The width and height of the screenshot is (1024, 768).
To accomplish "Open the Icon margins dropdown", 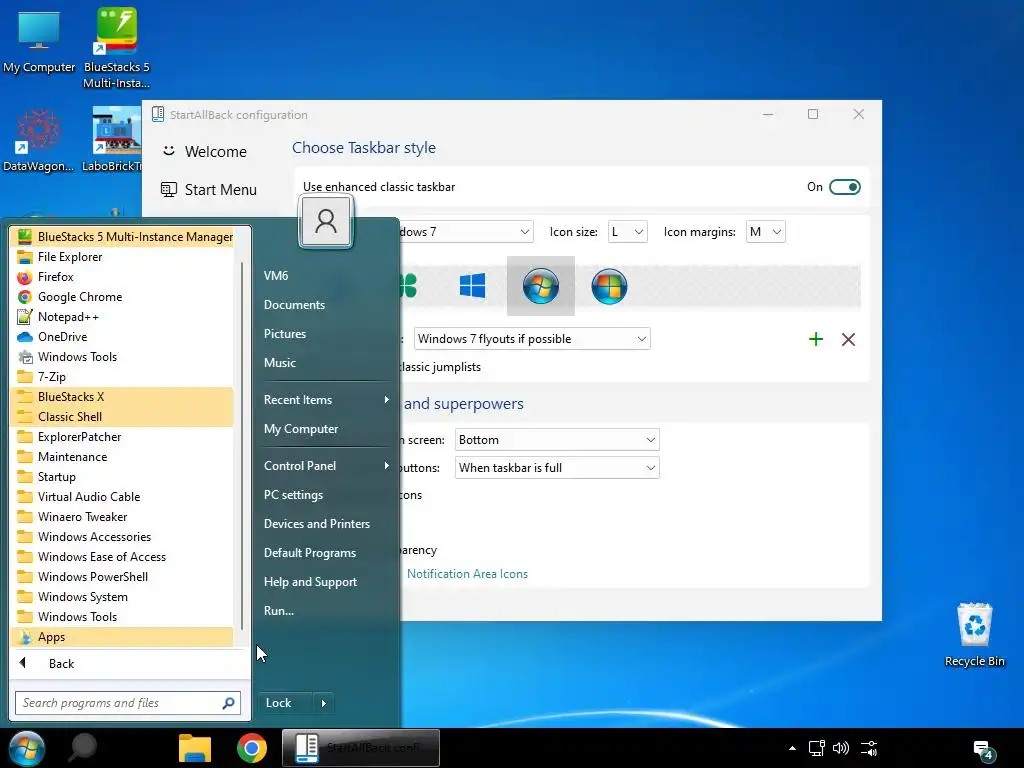I will click(x=765, y=232).
